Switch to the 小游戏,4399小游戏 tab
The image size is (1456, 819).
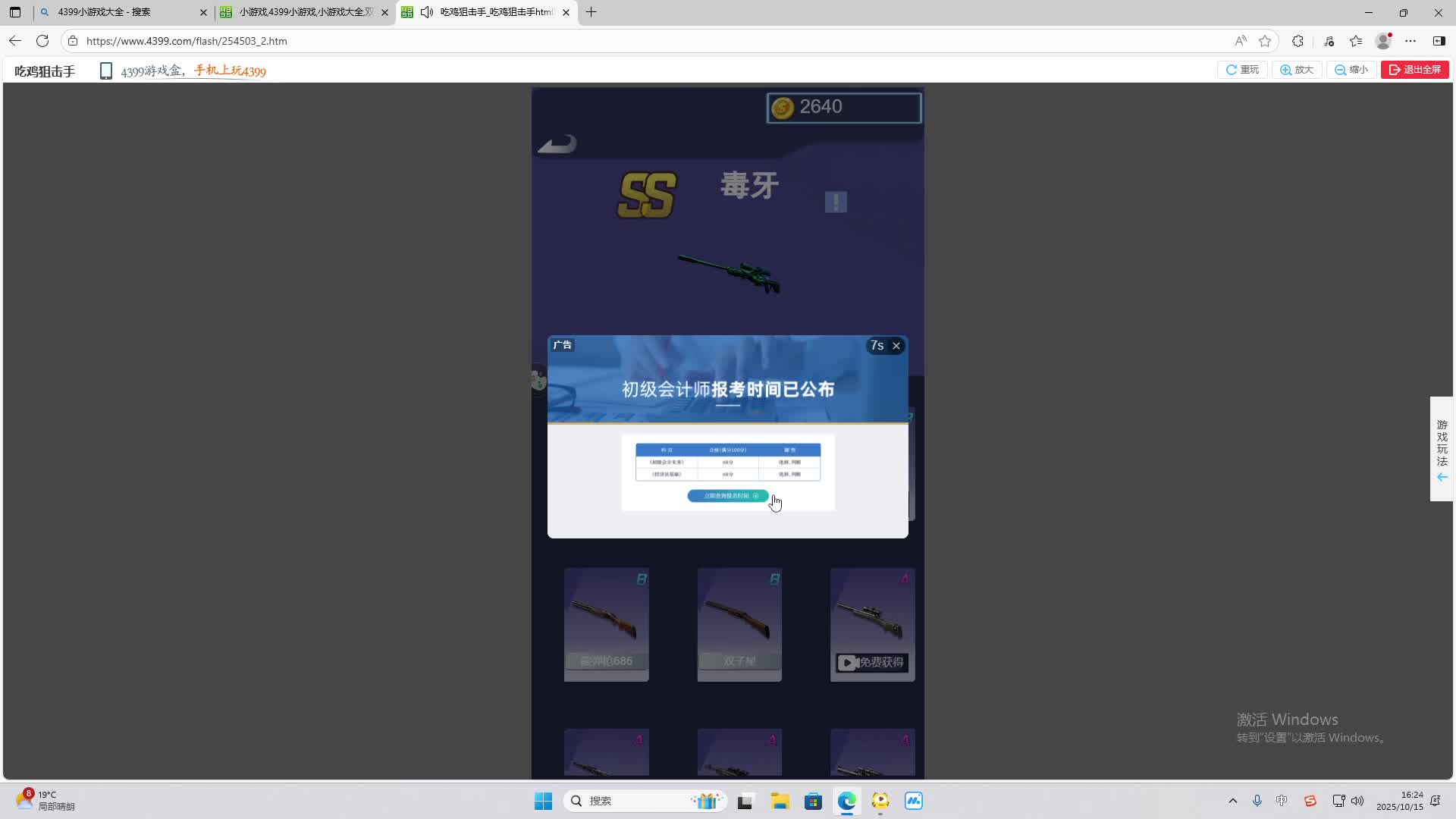(x=303, y=12)
